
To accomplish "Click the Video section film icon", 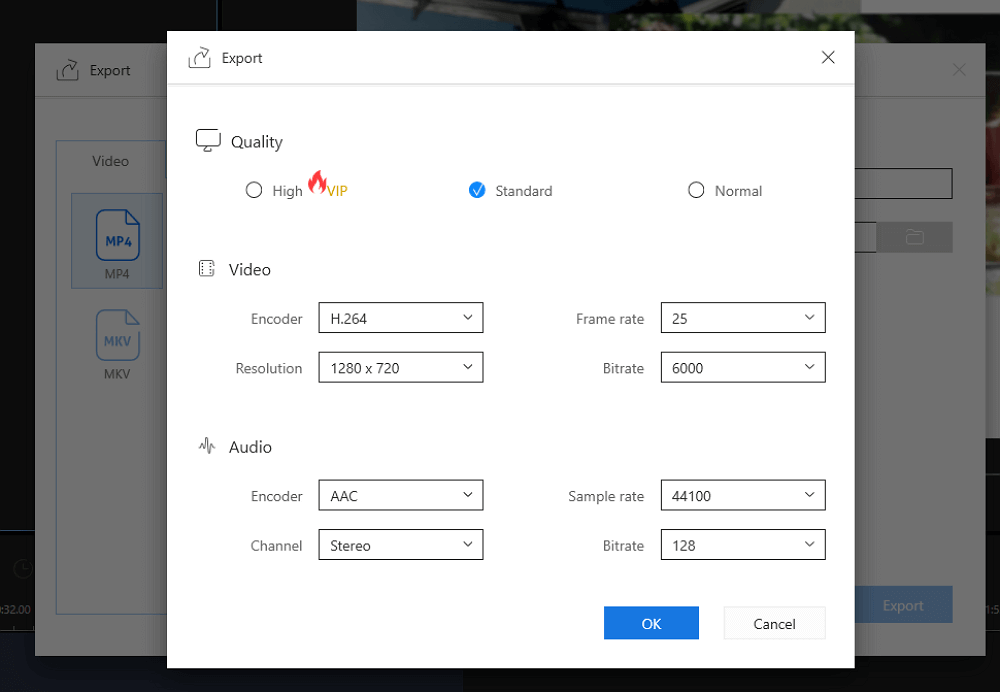I will point(207,267).
